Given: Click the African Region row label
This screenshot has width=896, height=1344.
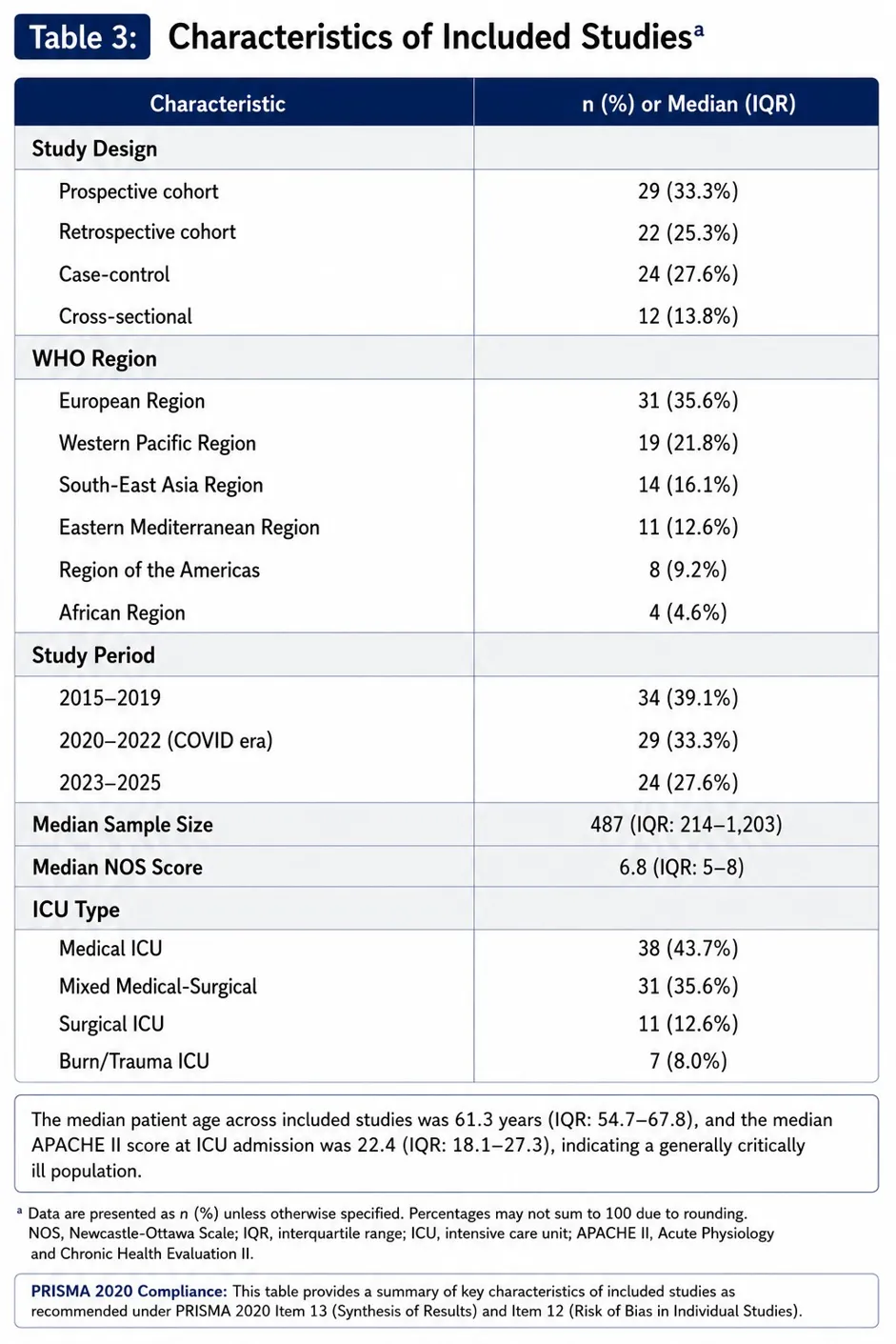Looking at the screenshot, I should [x=122, y=612].
